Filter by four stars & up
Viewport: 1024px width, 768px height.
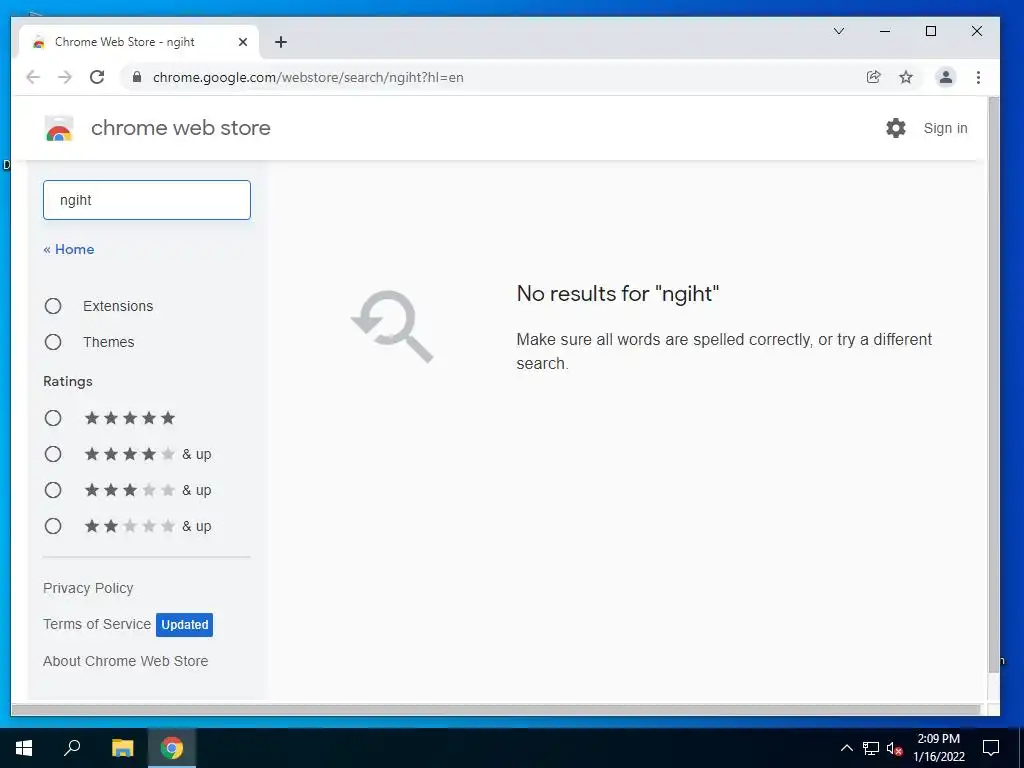click(53, 454)
